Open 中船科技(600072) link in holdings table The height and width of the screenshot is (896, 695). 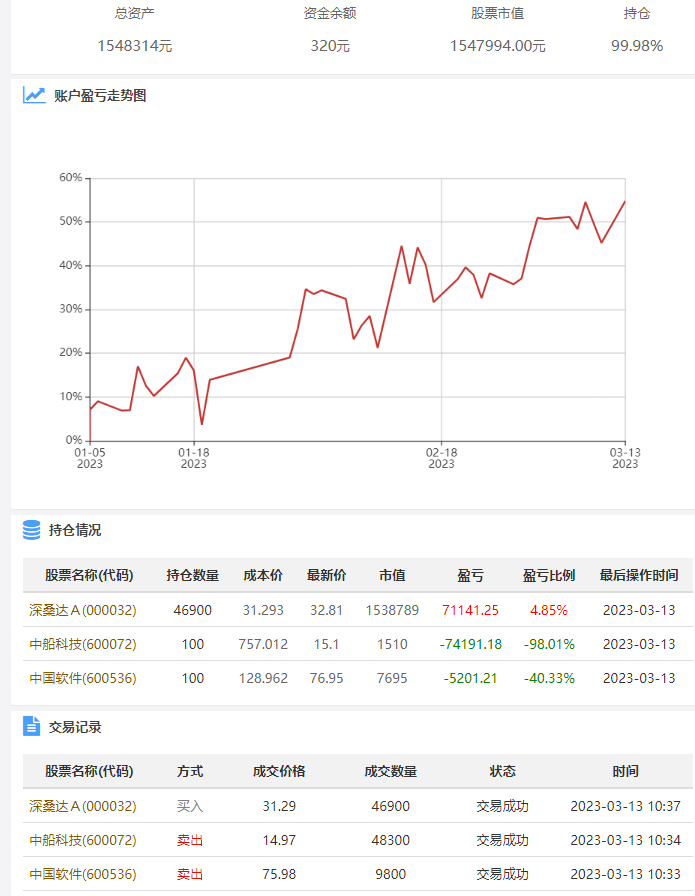[x=83, y=644]
